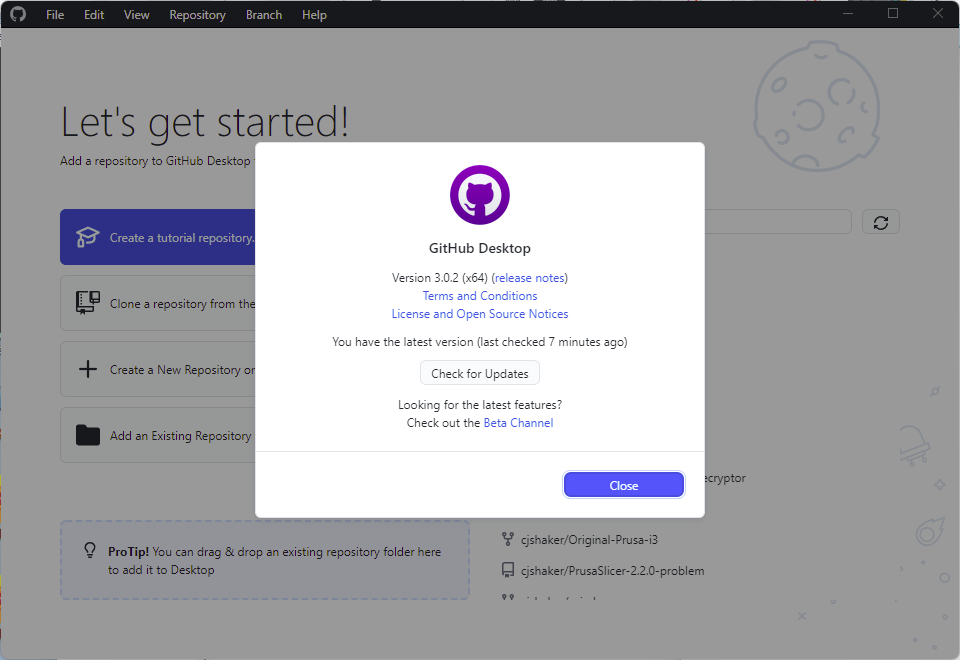
Task: Click the refresh repository list icon
Action: click(x=880, y=222)
